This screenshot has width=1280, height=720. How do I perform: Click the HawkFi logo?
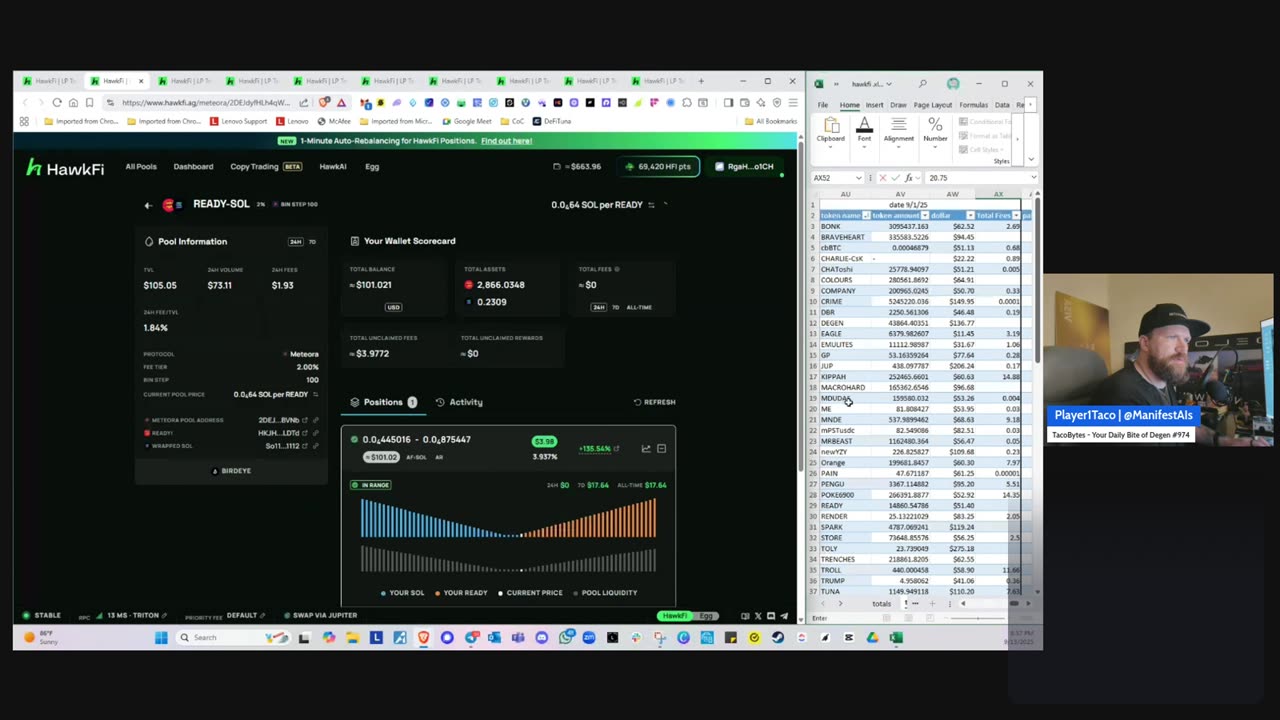pos(65,168)
